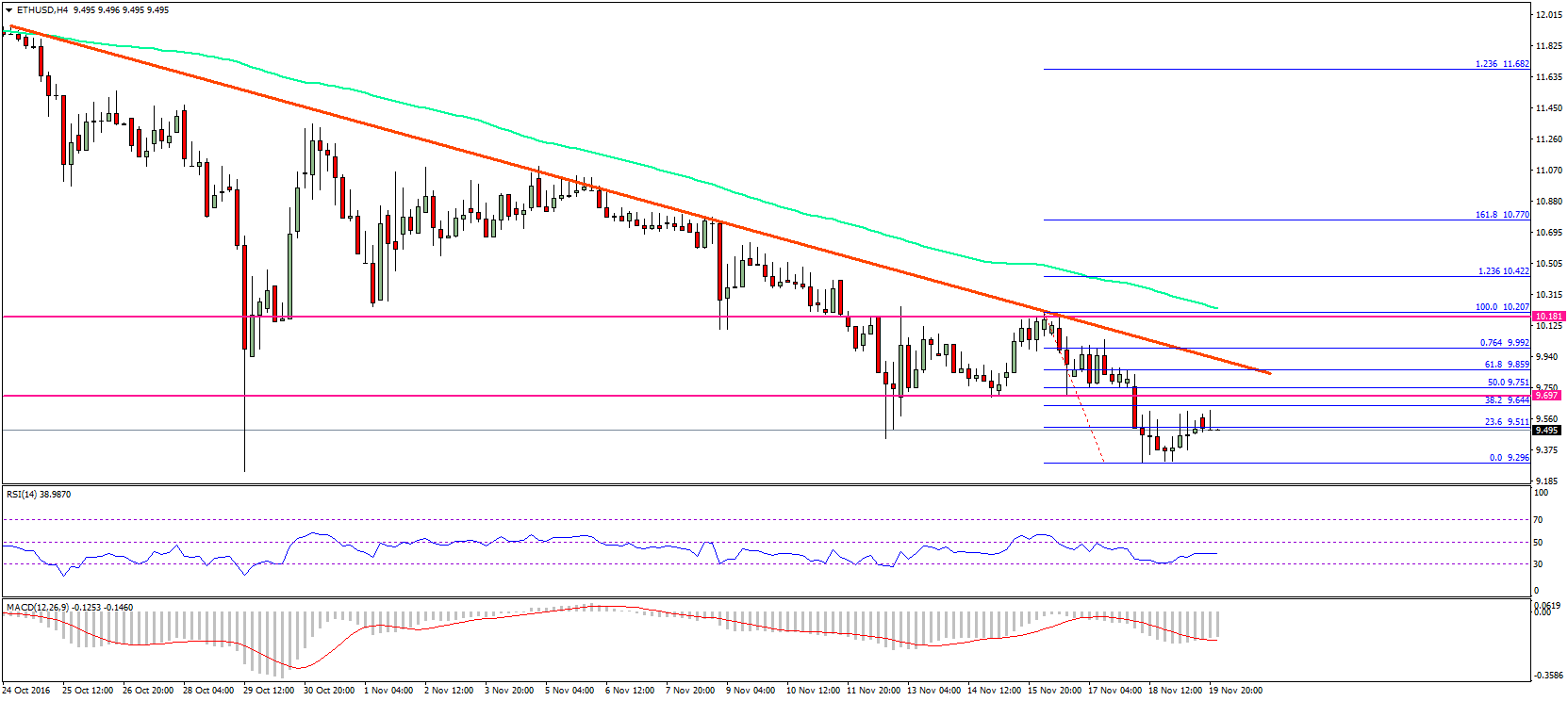This screenshot has width=1568, height=701.
Task: Click Fibonacci label 1.236 10.422
Action: point(1503,271)
